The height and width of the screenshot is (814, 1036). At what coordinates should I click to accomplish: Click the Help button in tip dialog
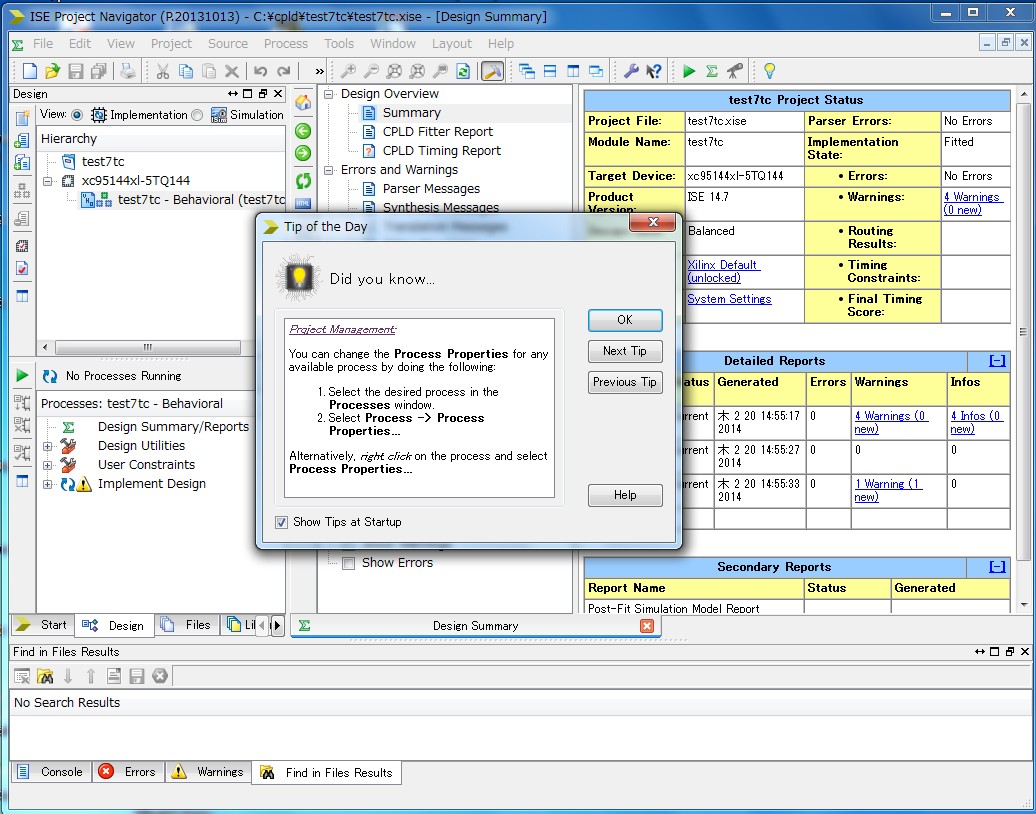pos(625,496)
